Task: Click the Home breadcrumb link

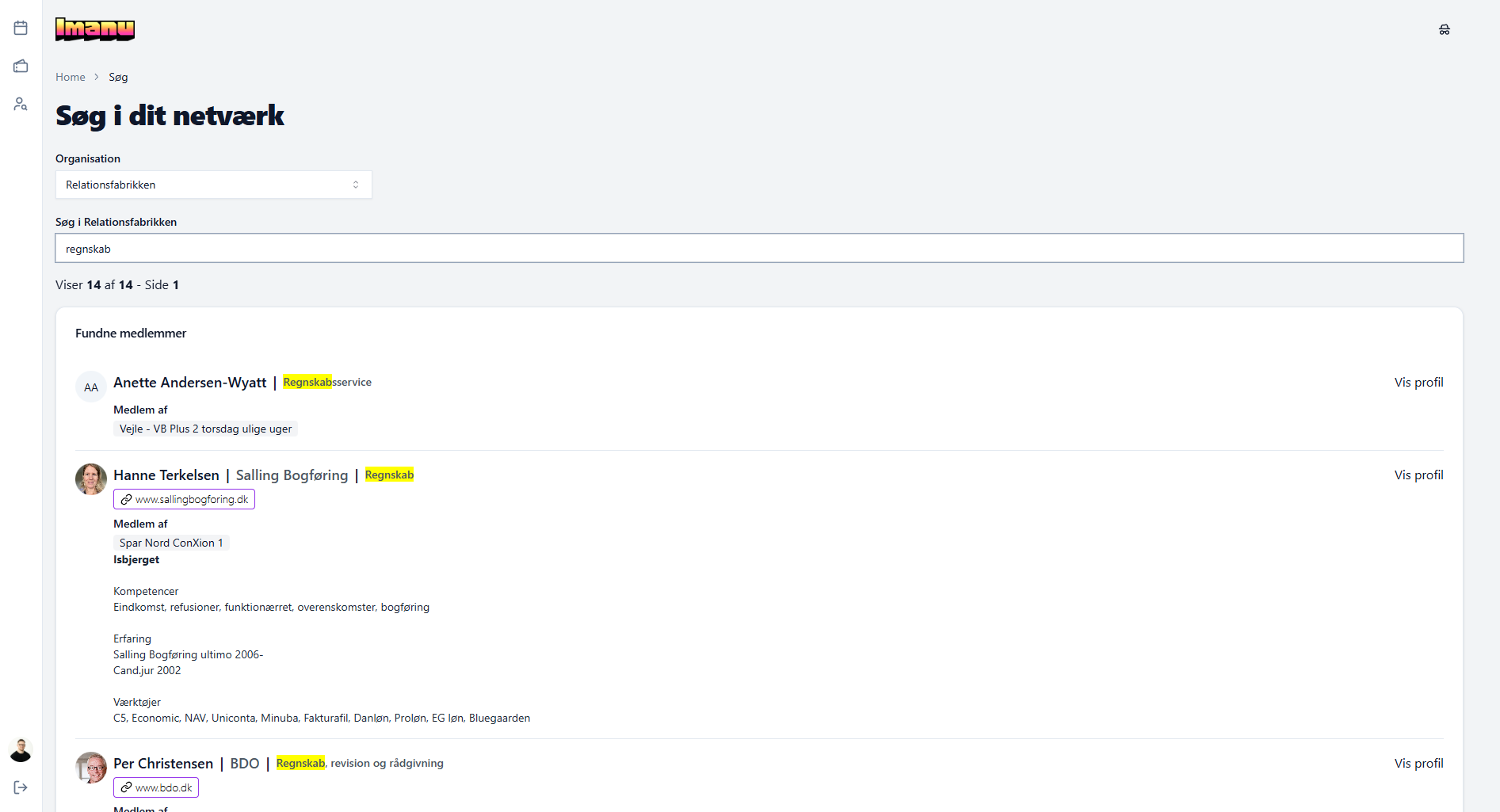Action: point(71,77)
